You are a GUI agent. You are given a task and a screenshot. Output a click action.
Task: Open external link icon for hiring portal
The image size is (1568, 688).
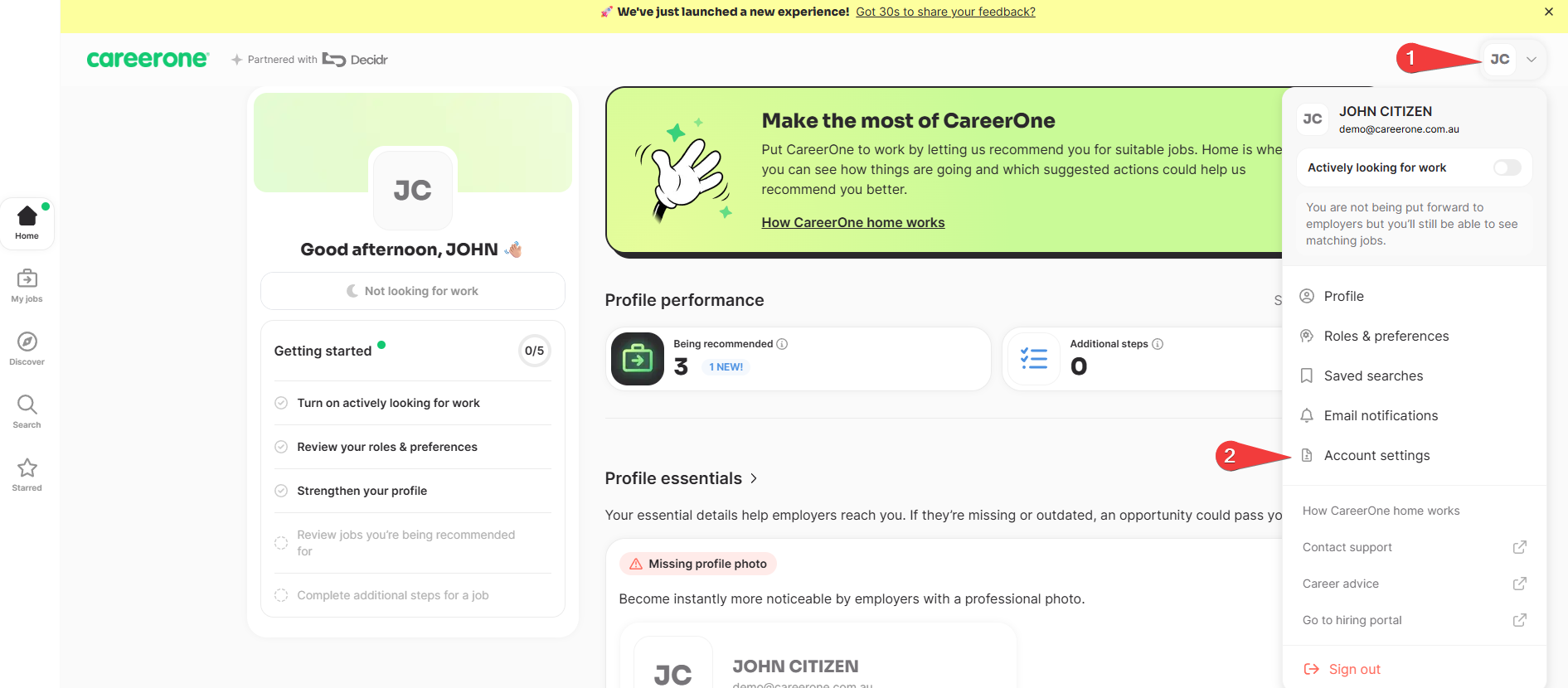click(x=1519, y=620)
